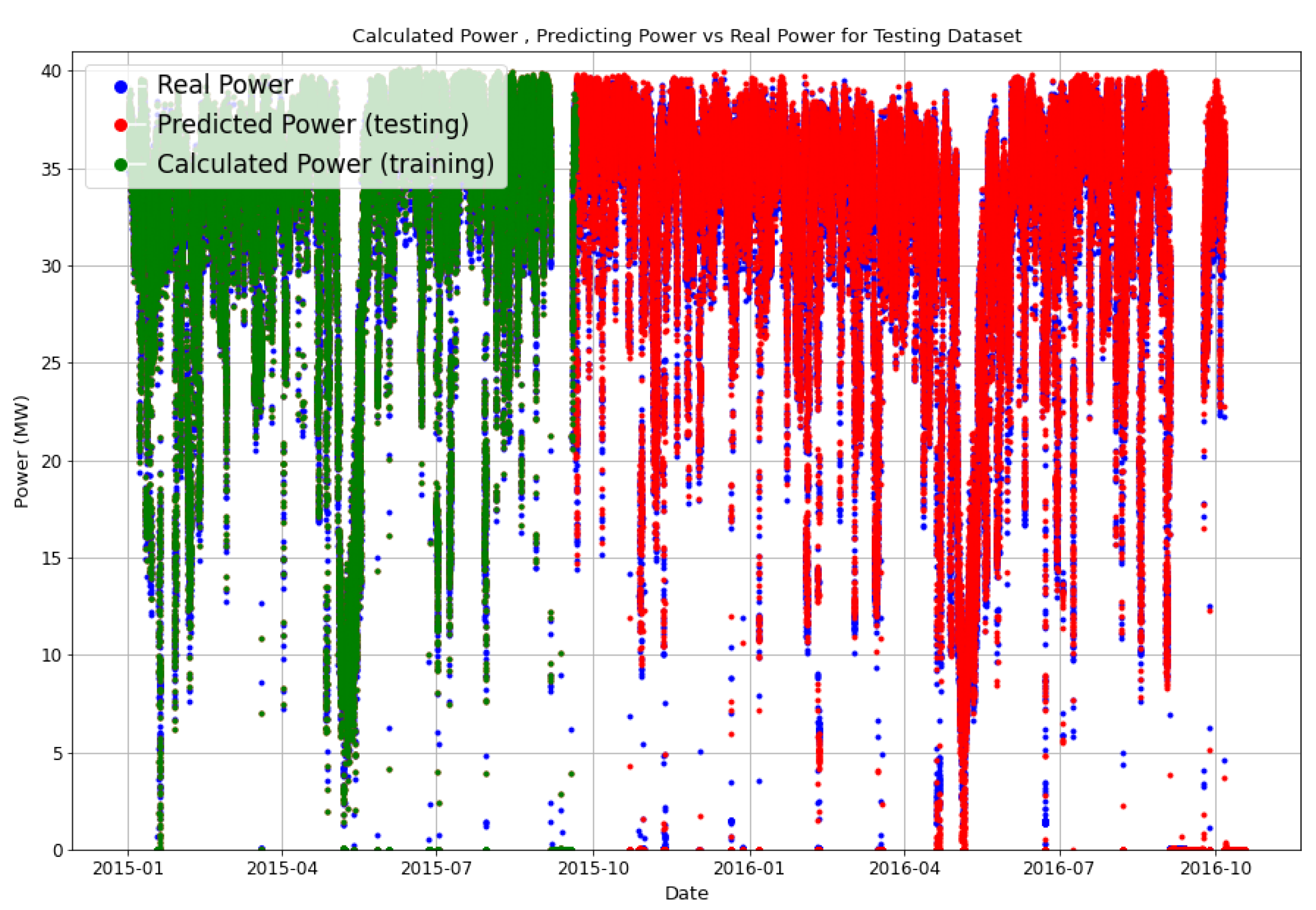Image resolution: width=1316 pixels, height=910 pixels.
Task: Click the red Predicted Power legend marker
Action: coord(121,126)
